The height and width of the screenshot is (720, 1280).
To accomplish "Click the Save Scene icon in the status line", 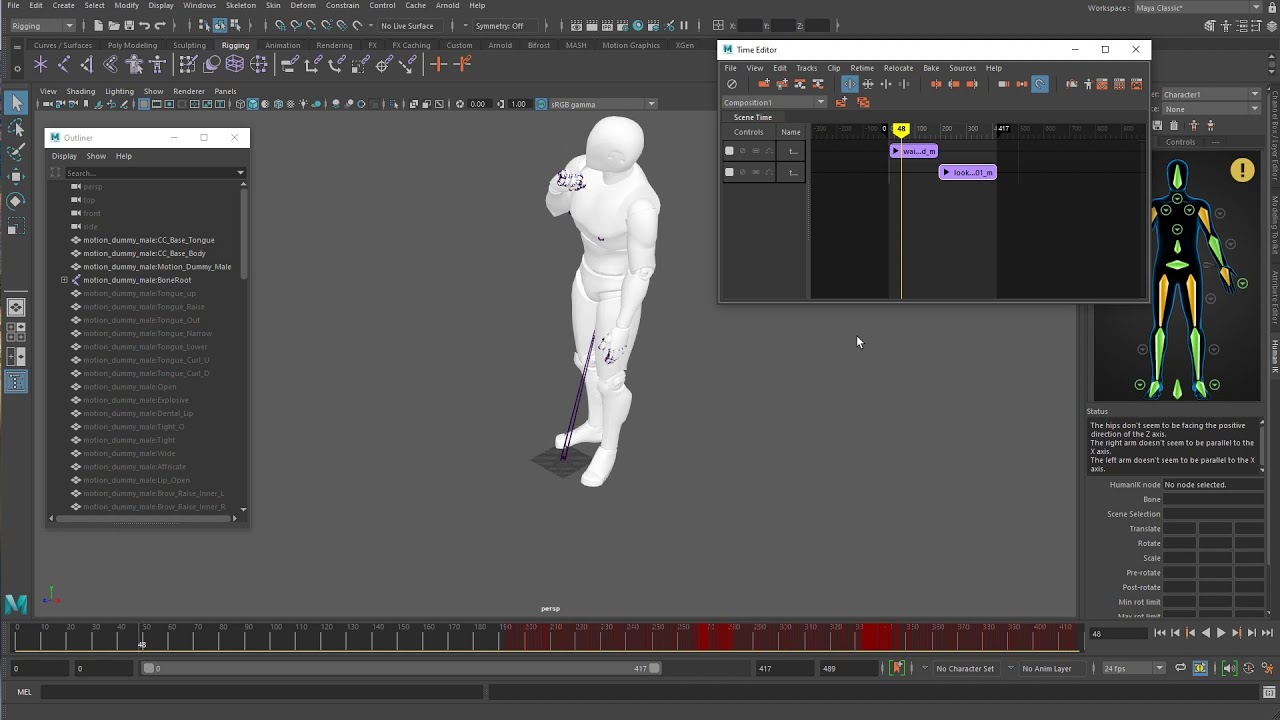I will pyautogui.click(x=129, y=26).
